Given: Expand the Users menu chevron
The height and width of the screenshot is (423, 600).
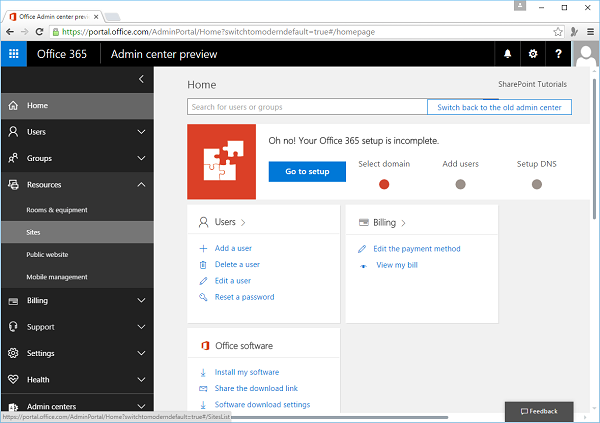Looking at the screenshot, I should coord(141,132).
